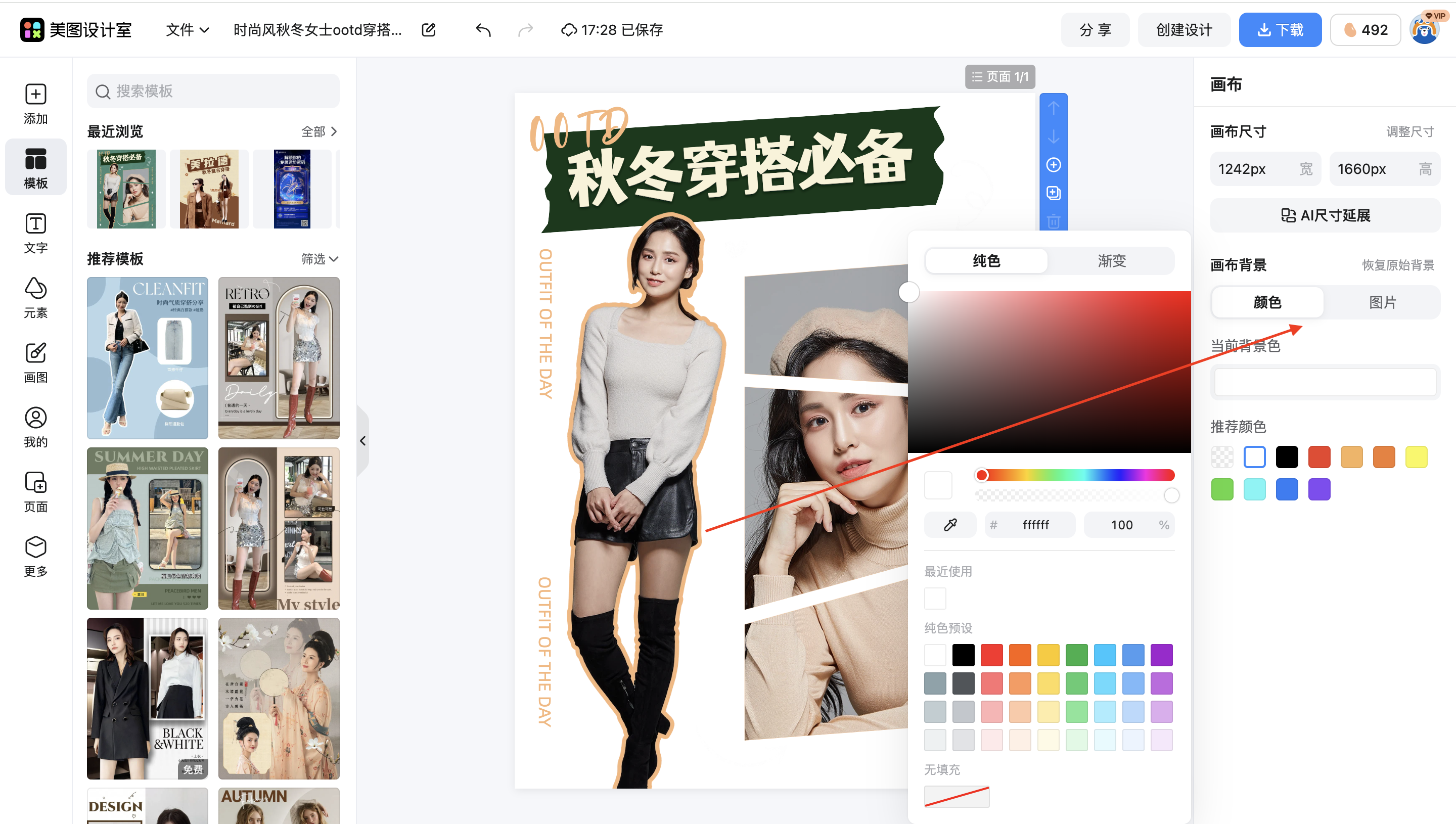This screenshot has height=824, width=1456.
Task: Open the 文件 (File) menu
Action: 187,29
